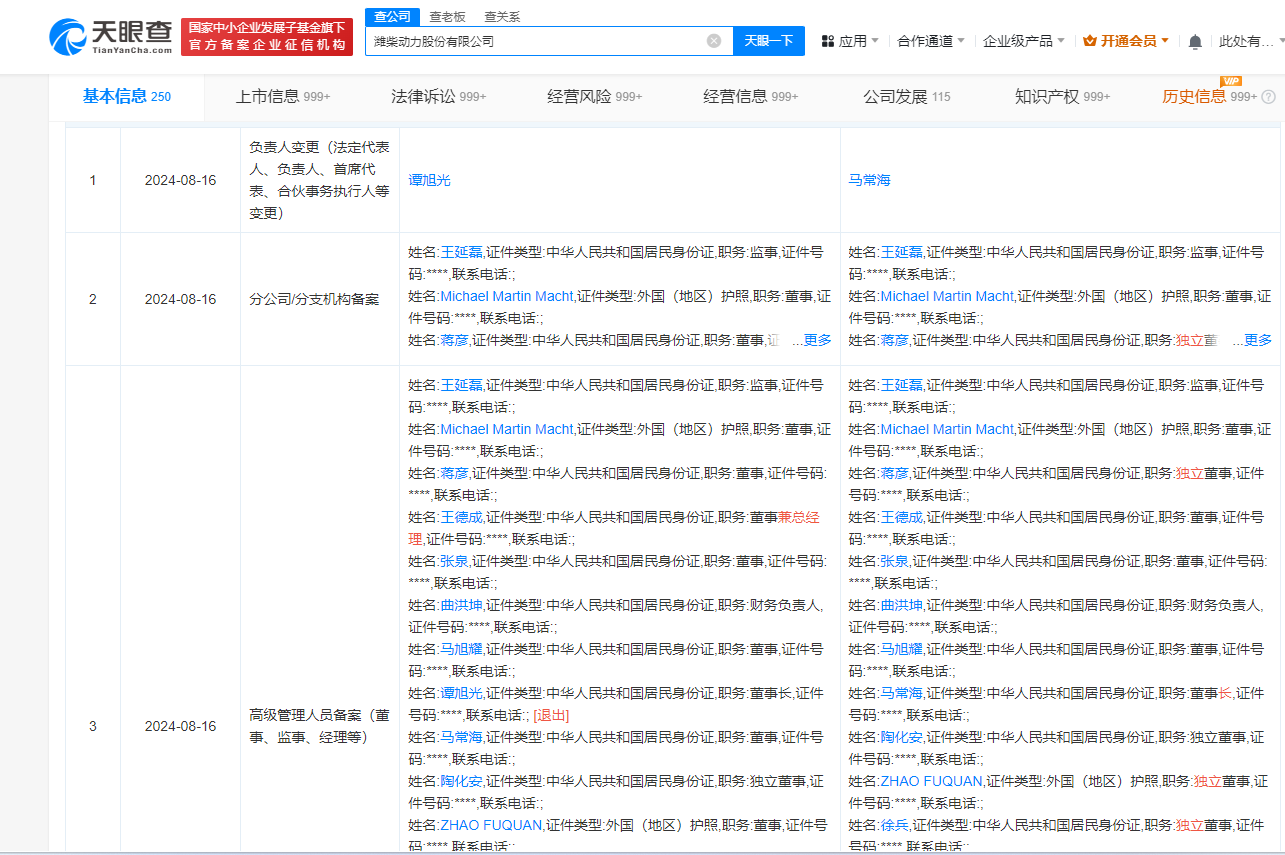Open the 上市信息 tab
This screenshot has height=855, width=1285.
283,97
